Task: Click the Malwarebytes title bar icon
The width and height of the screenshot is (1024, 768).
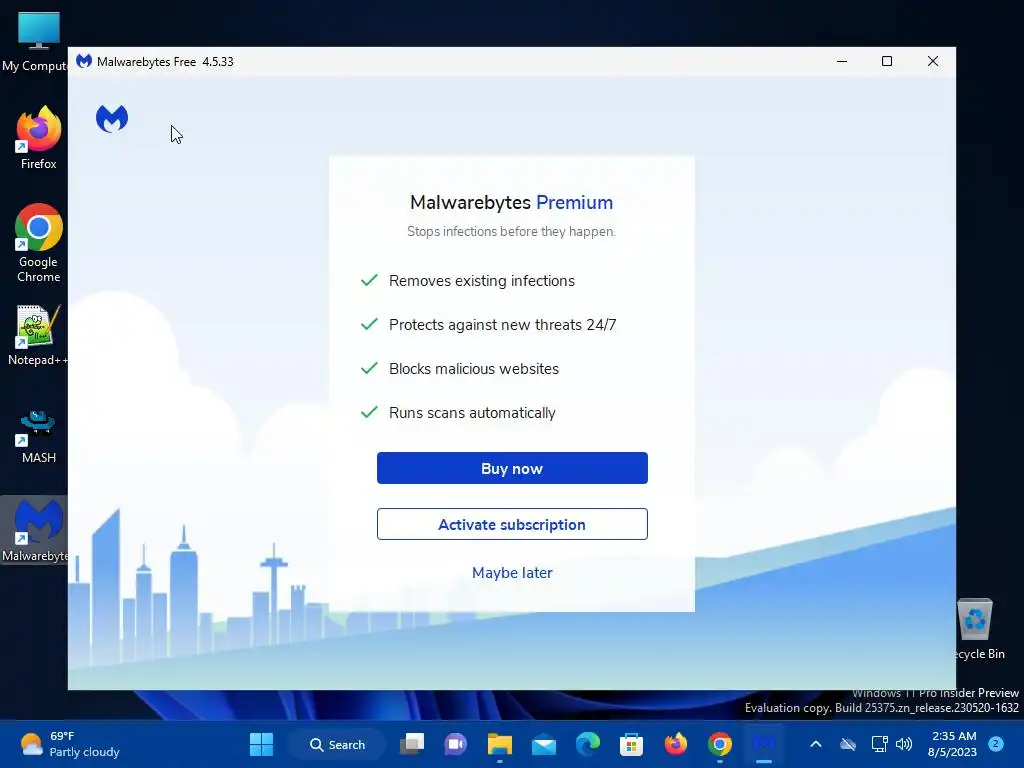Action: point(84,61)
